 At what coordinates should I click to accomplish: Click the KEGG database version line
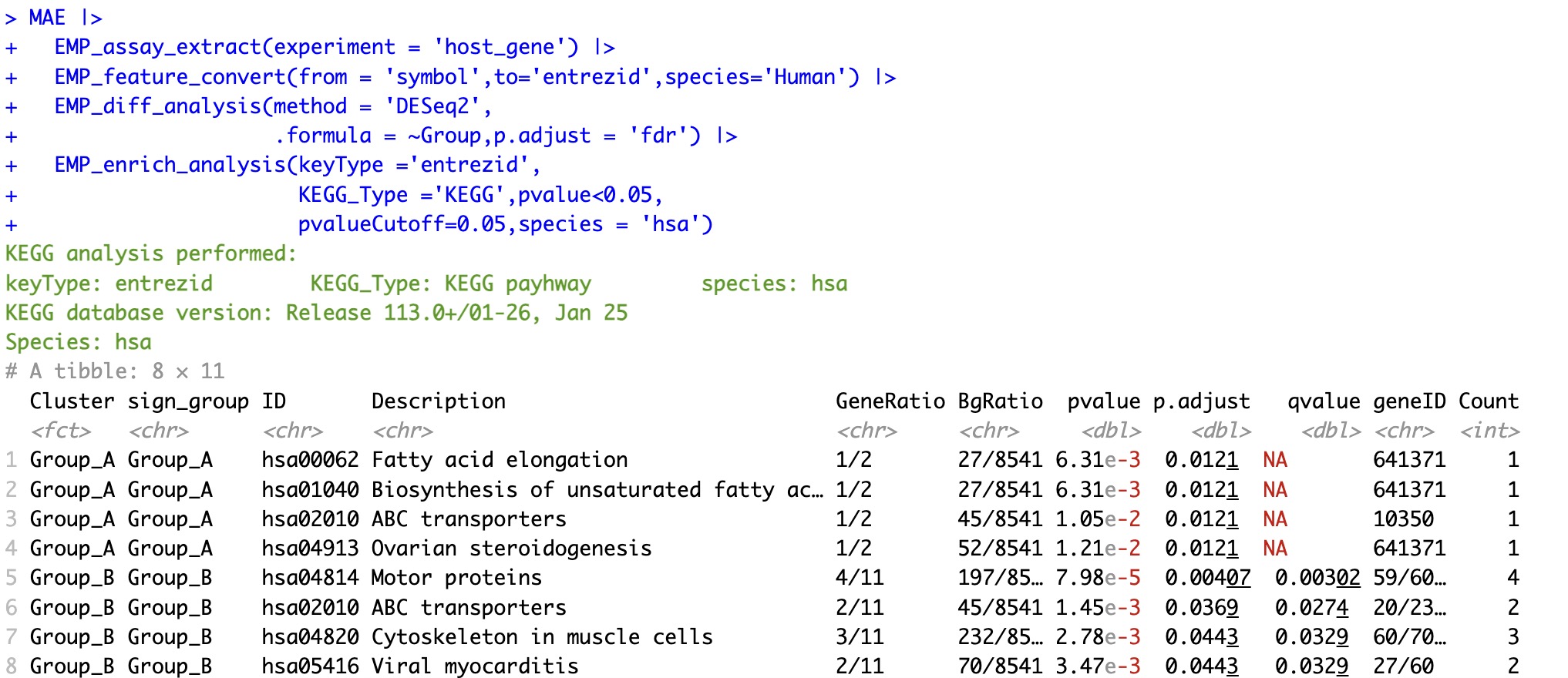pyautogui.click(x=316, y=313)
